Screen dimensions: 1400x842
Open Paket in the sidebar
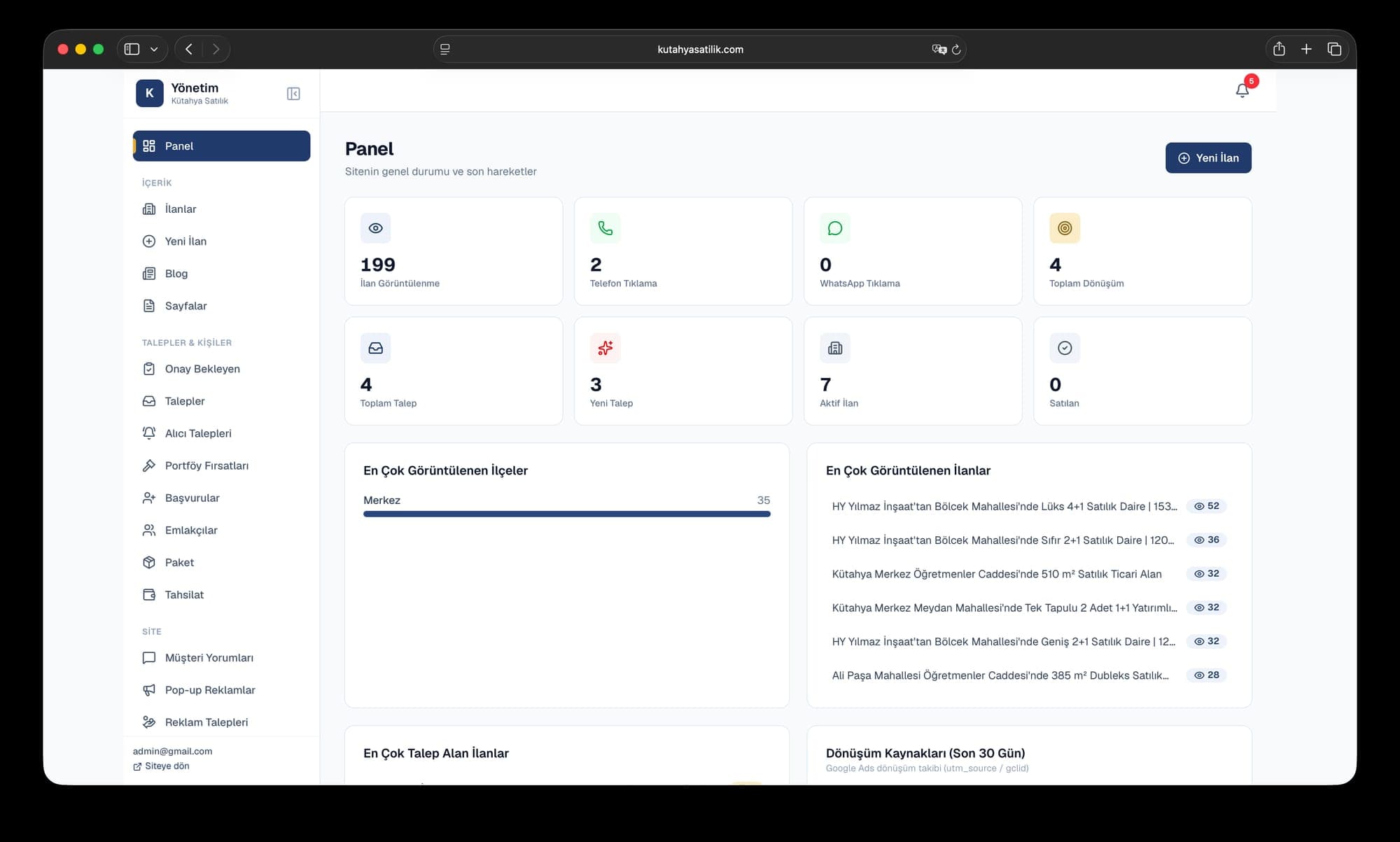[221, 561]
